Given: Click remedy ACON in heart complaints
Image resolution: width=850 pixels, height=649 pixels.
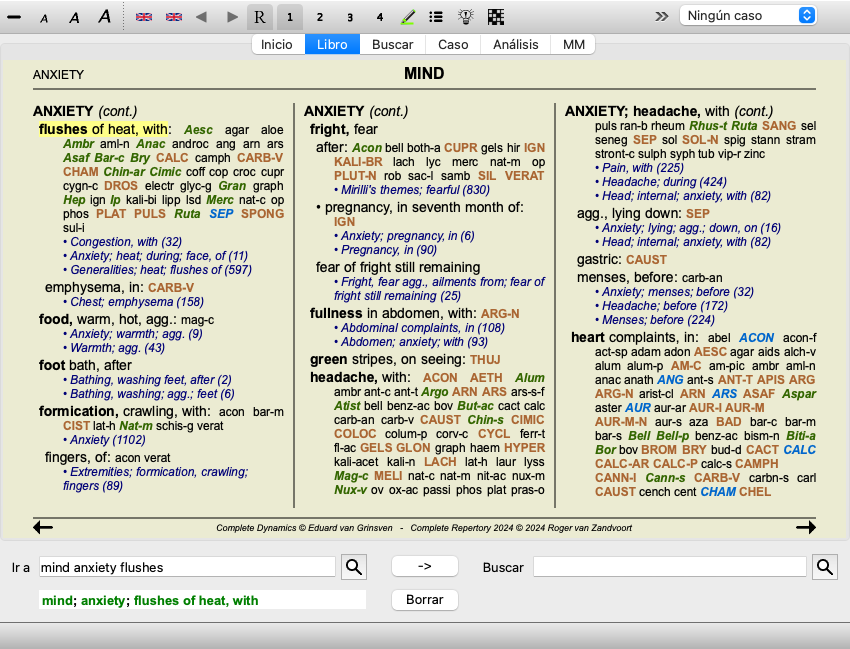Looking at the screenshot, I should pos(756,338).
